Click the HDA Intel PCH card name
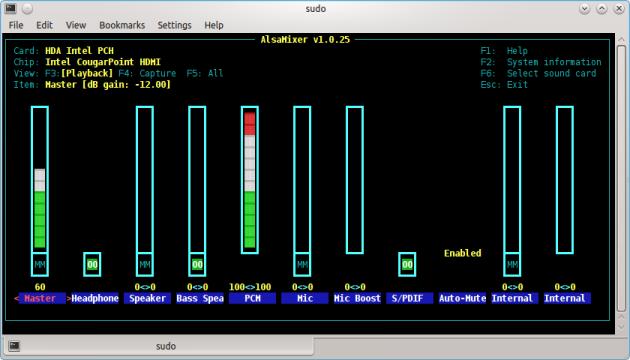Image resolution: width=630 pixels, height=360 pixels. tap(79, 51)
